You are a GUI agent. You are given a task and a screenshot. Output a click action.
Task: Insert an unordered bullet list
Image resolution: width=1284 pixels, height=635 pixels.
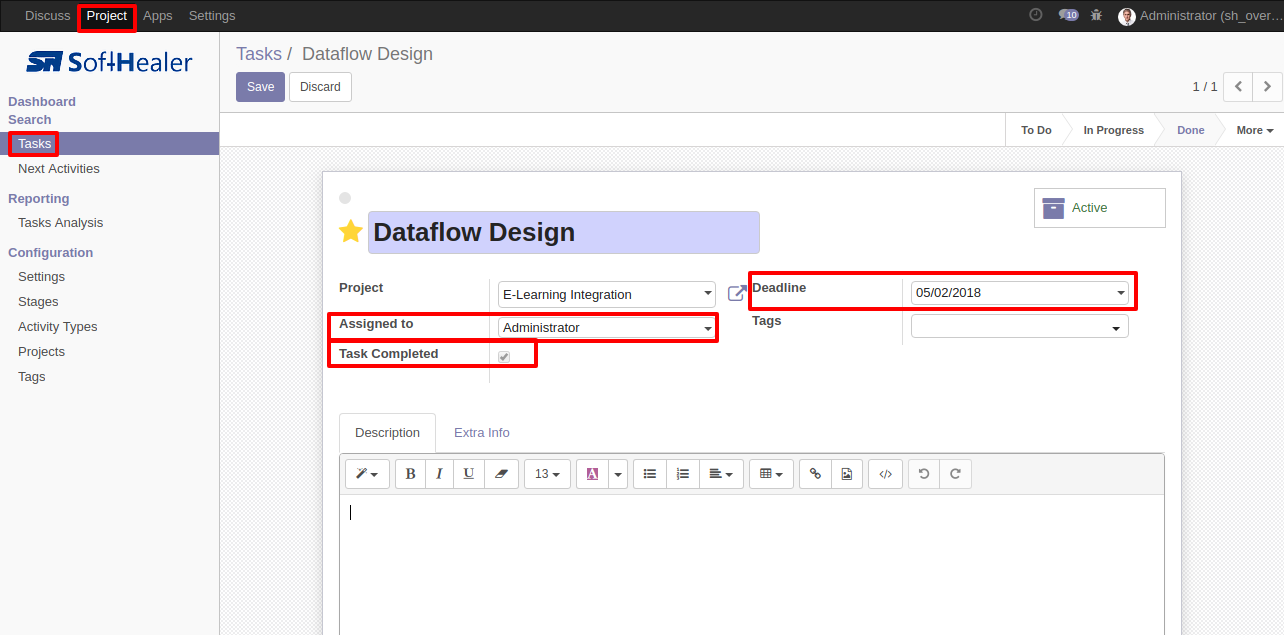click(x=650, y=474)
